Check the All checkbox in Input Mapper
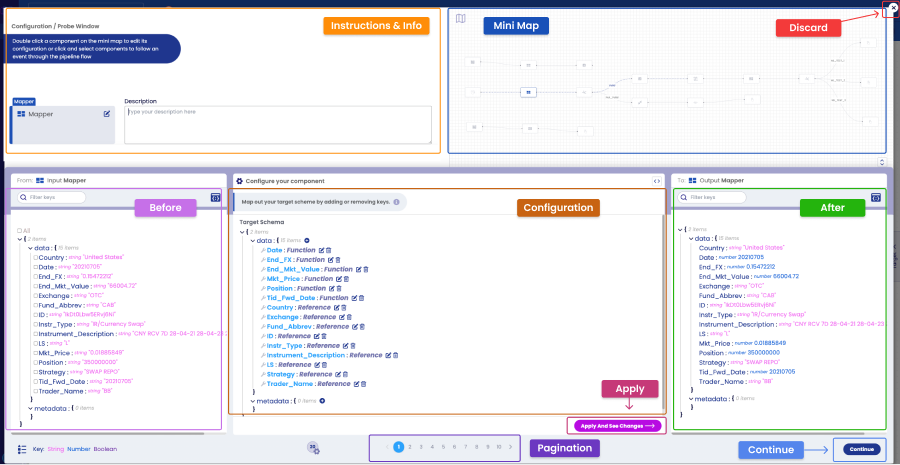 [x=20, y=231]
